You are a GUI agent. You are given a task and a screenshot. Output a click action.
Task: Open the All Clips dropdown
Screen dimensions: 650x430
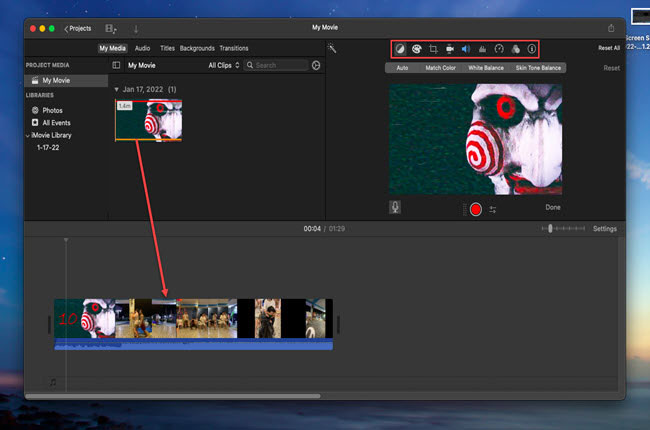[224, 65]
